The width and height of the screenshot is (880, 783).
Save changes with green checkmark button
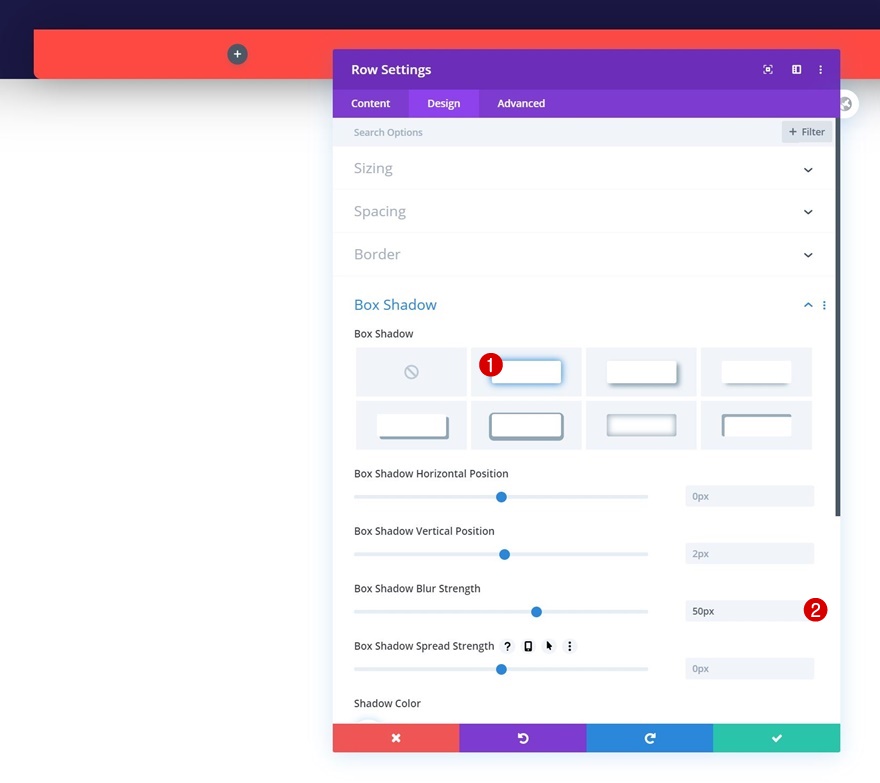pyautogui.click(x=777, y=738)
